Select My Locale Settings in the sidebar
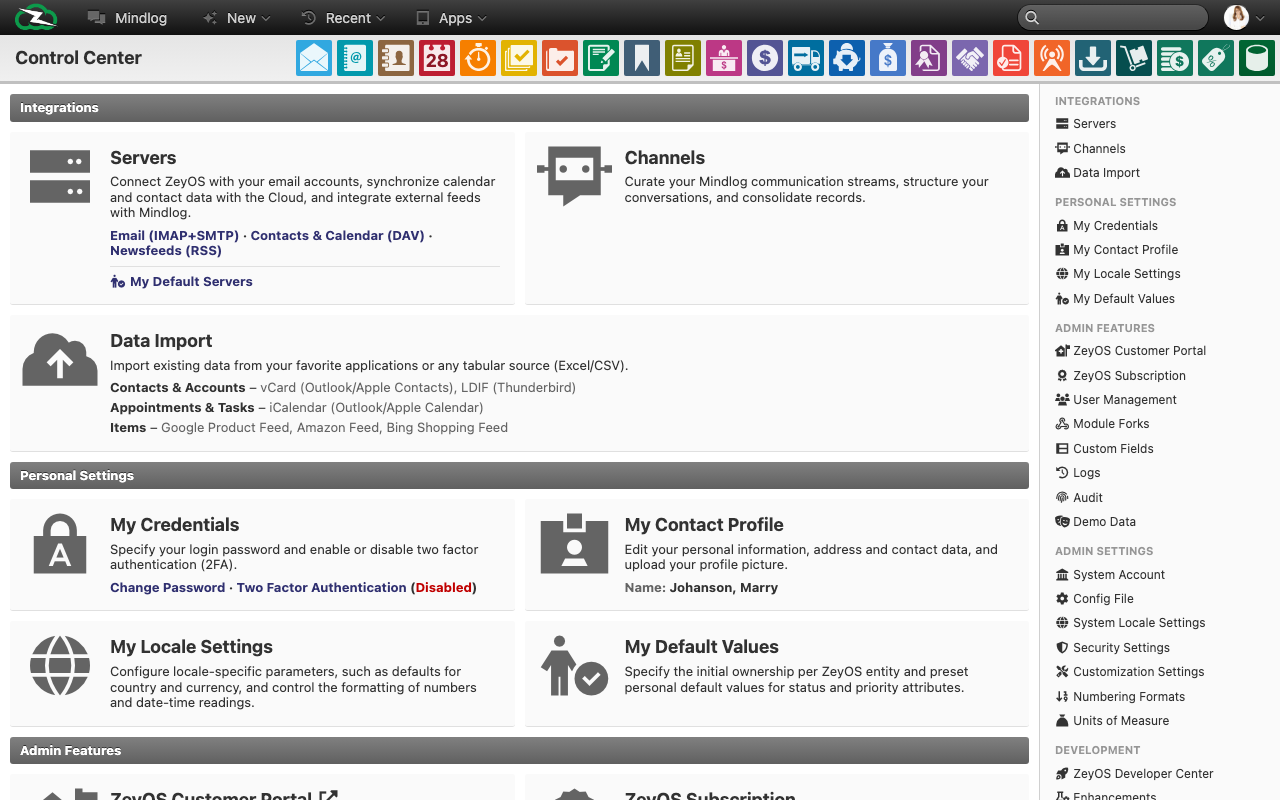 point(1118,274)
